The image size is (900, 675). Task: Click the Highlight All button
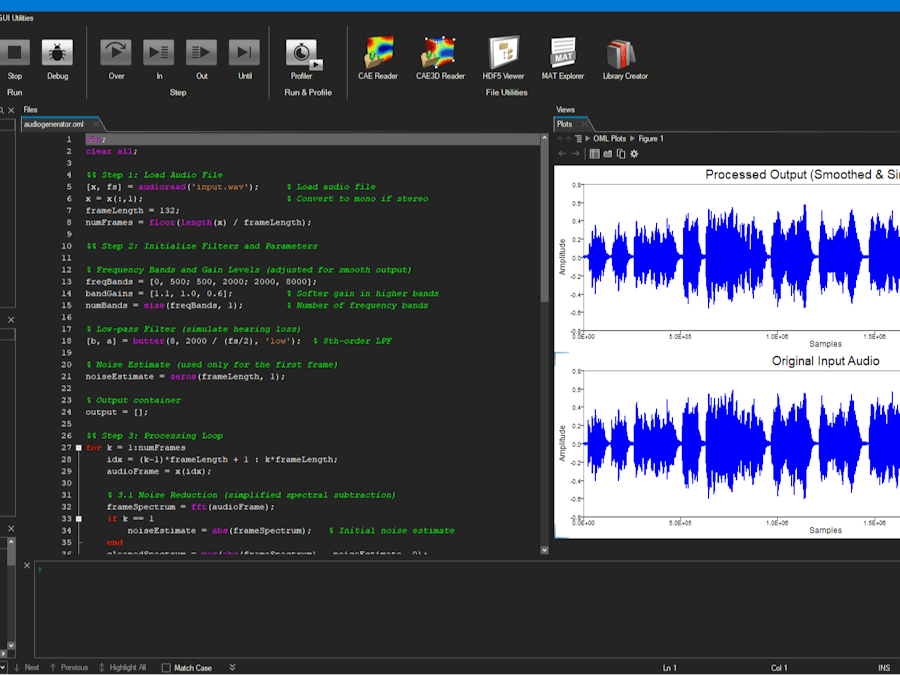tap(122, 668)
